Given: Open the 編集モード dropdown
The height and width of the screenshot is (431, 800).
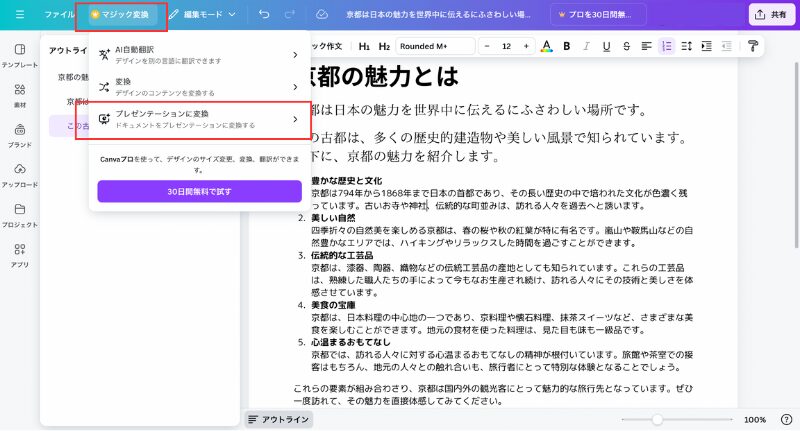Looking at the screenshot, I should (x=203, y=15).
